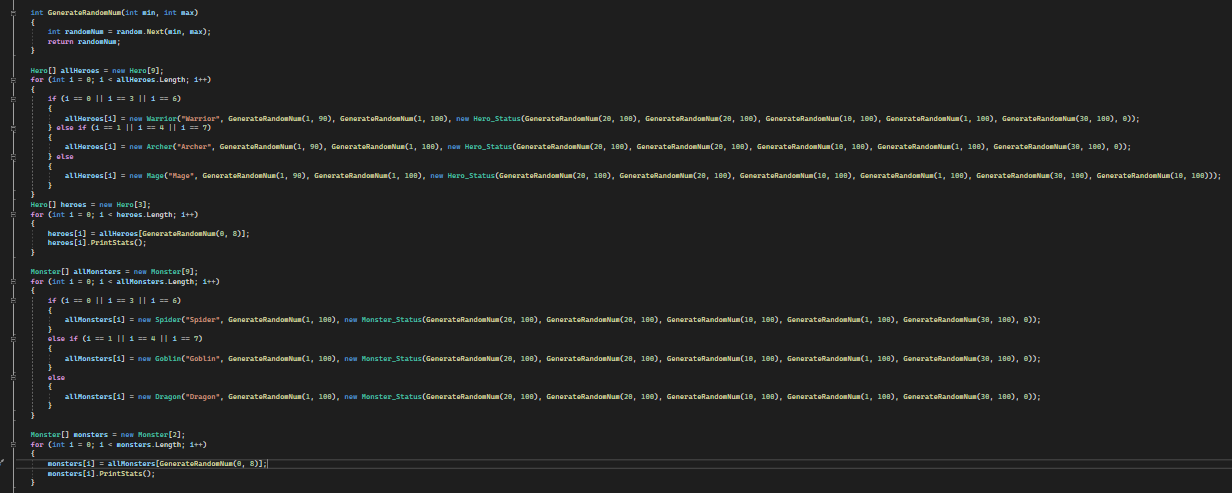Click 'Hero[] allHeroes = new Hero[9];' line
1232x493 pixels.
point(96,69)
